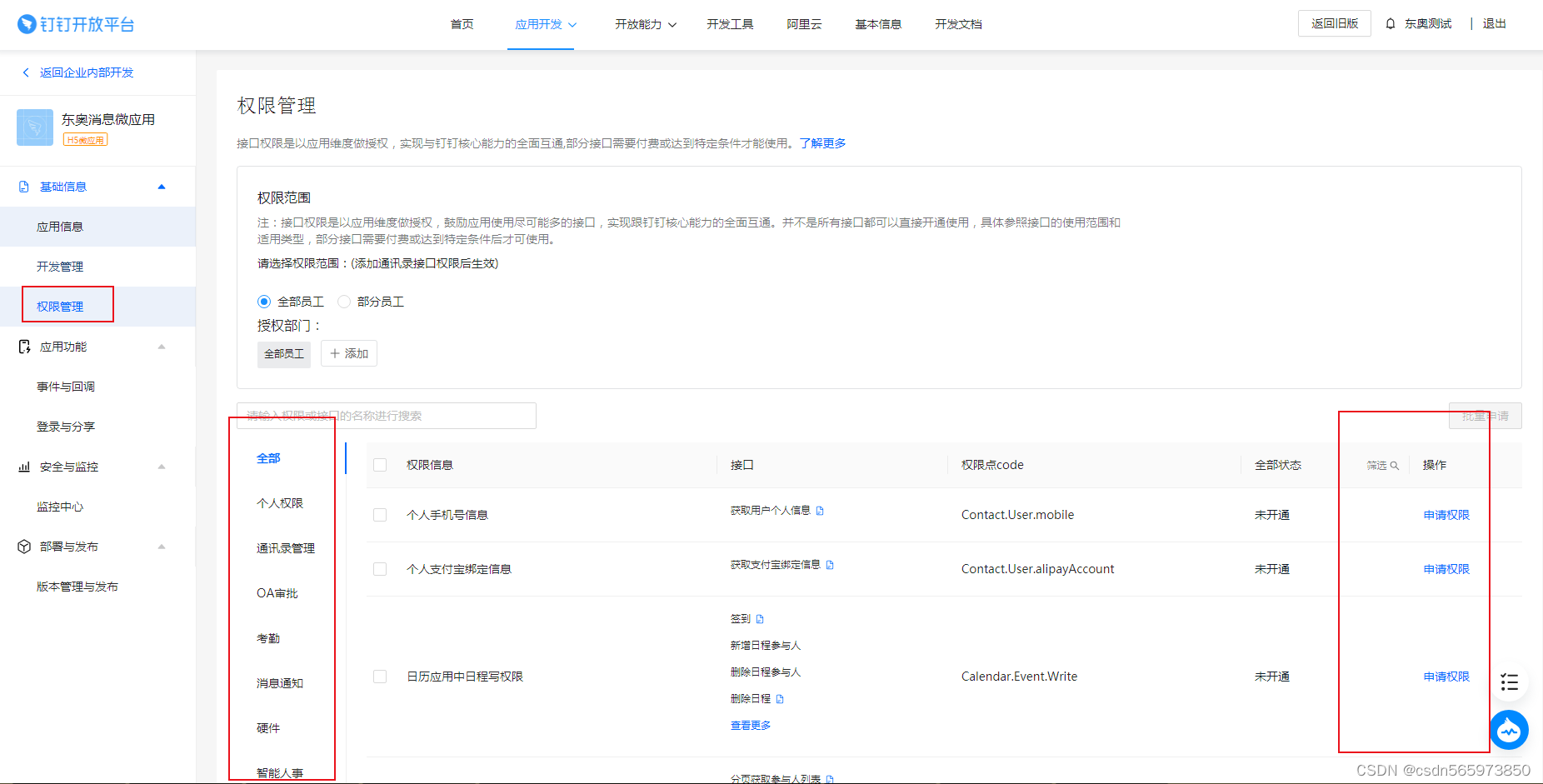
Task: Click the back arrow beside 返回企业内部开发
Action: click(26, 72)
